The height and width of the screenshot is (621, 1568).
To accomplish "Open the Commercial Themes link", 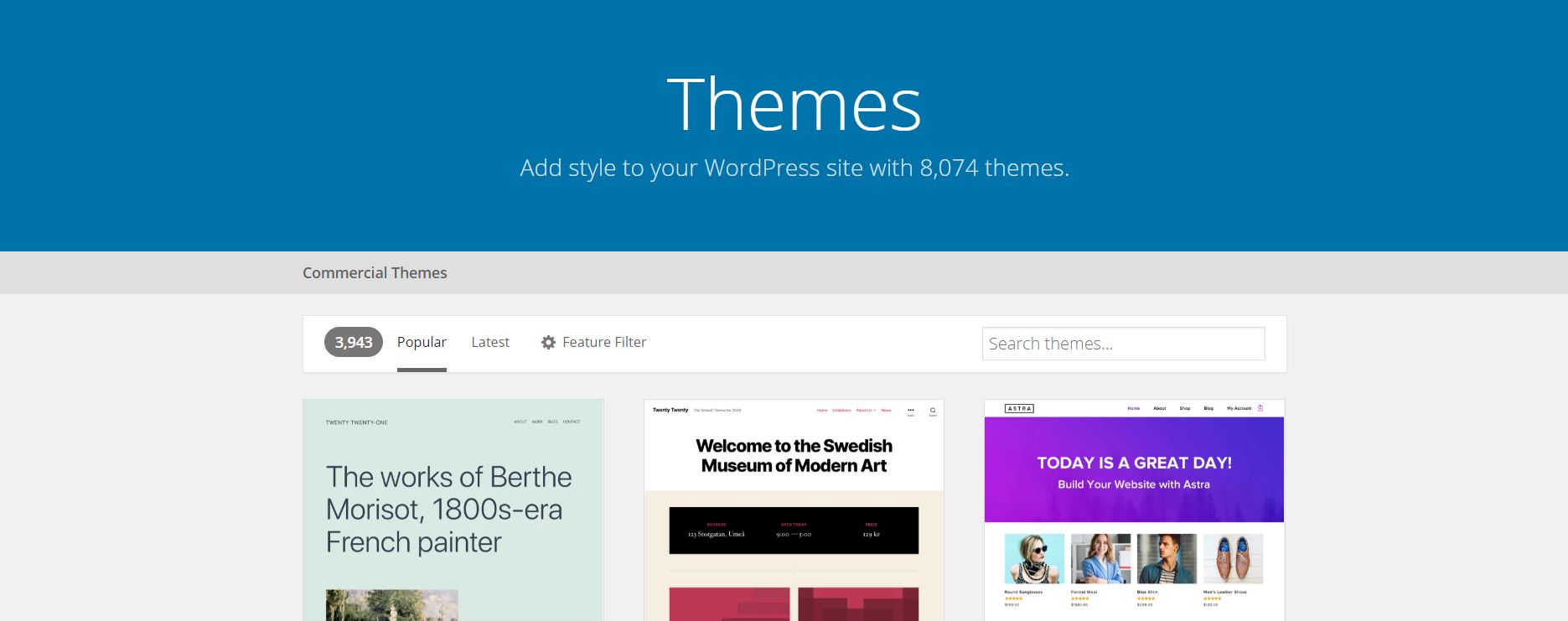I will click(x=375, y=272).
